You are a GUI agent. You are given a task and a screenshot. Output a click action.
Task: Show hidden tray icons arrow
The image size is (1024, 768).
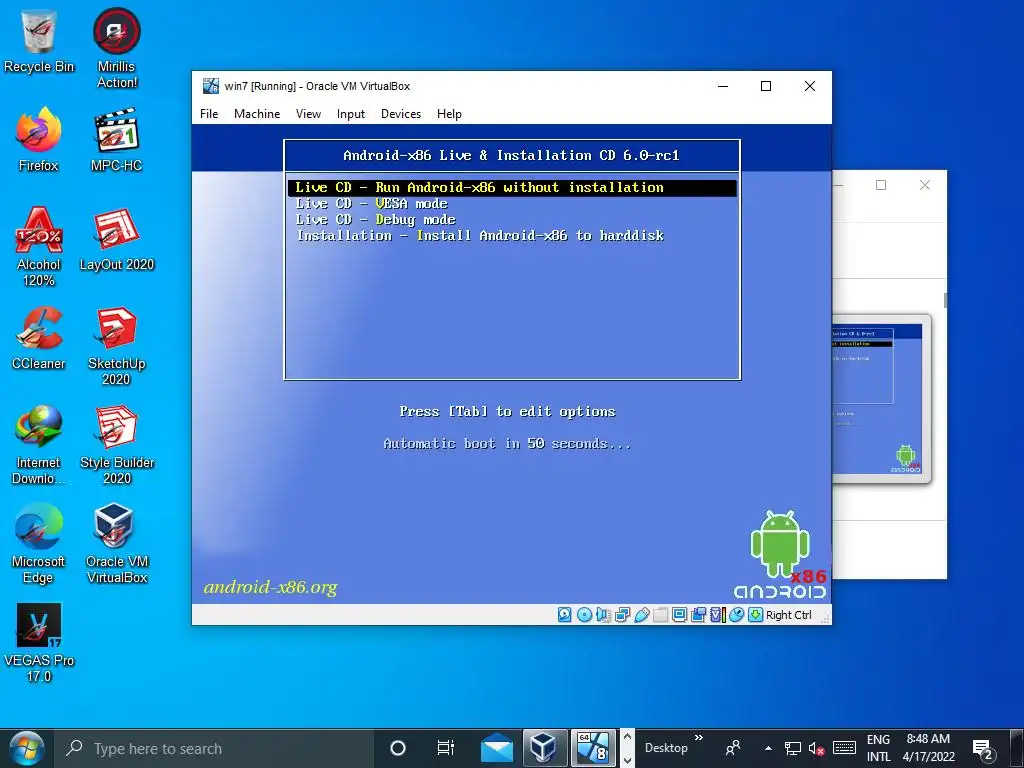click(x=768, y=748)
